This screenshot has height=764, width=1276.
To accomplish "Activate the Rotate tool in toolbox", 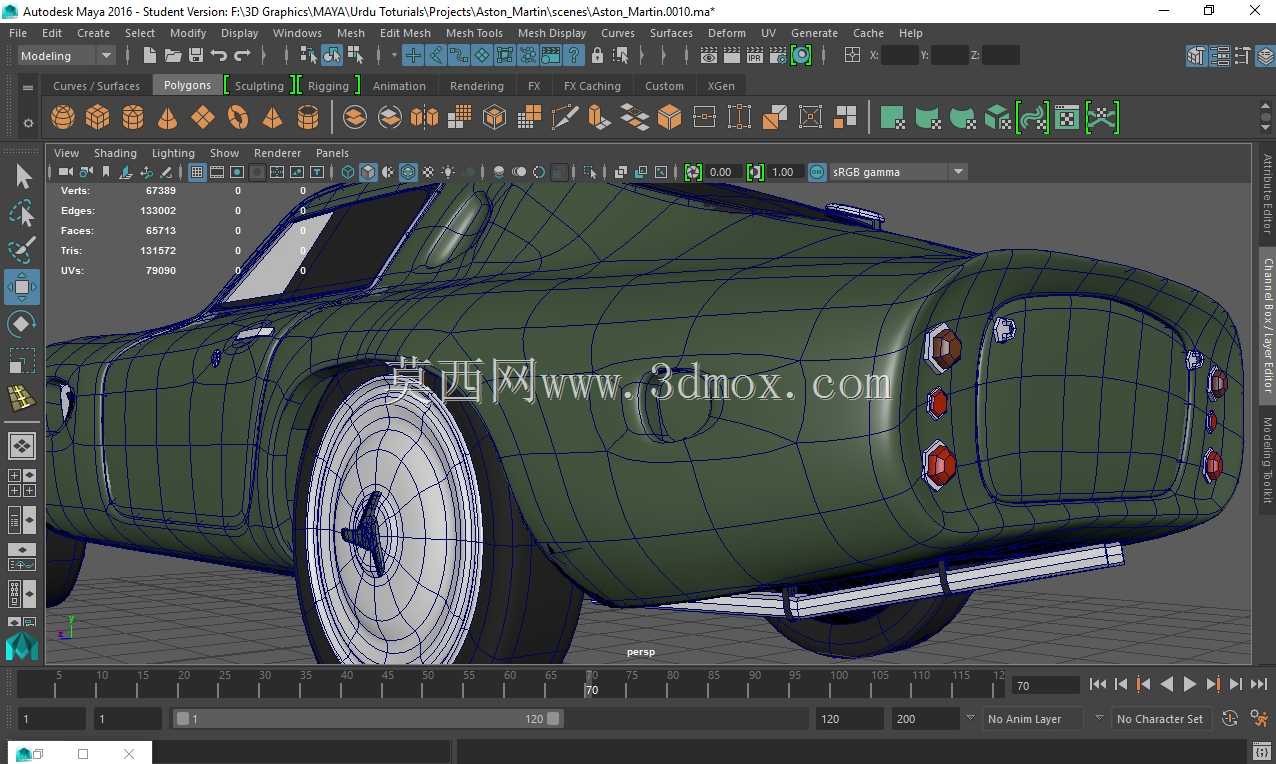I will click(x=22, y=324).
